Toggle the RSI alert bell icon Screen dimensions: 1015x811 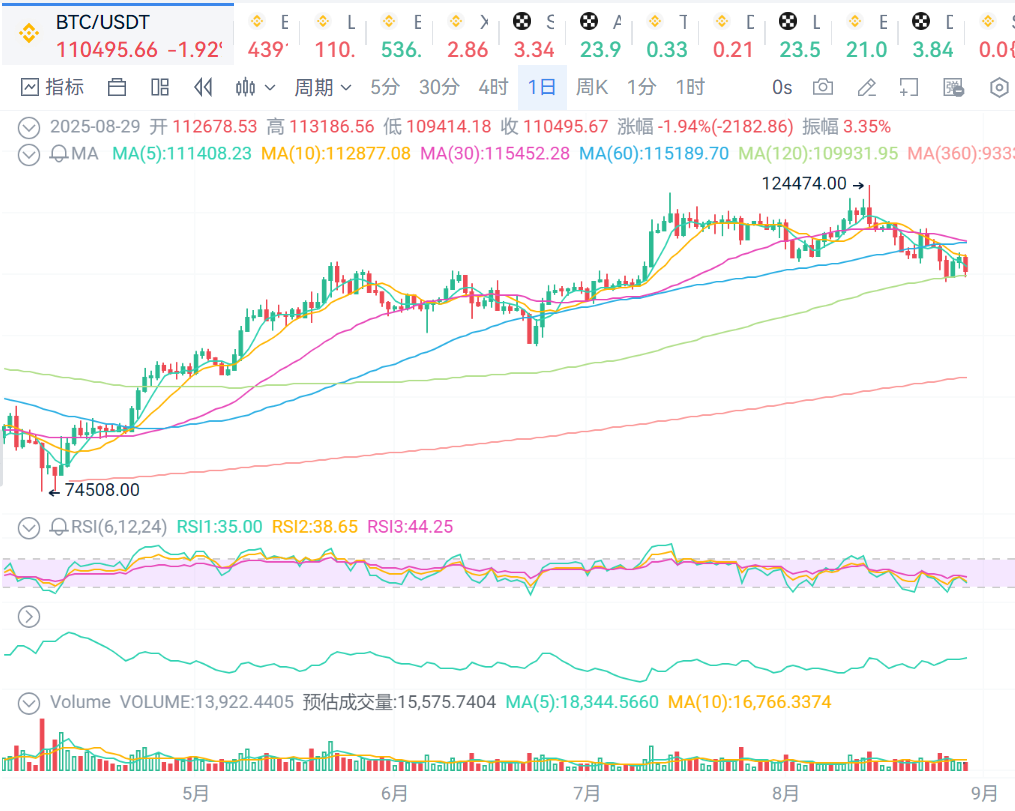coord(59,527)
